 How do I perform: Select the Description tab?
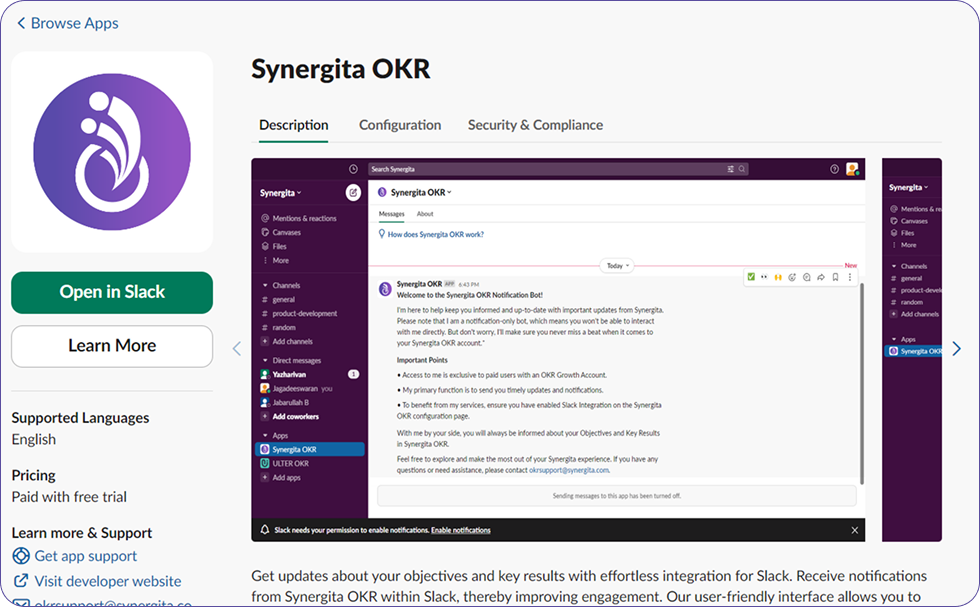(293, 125)
